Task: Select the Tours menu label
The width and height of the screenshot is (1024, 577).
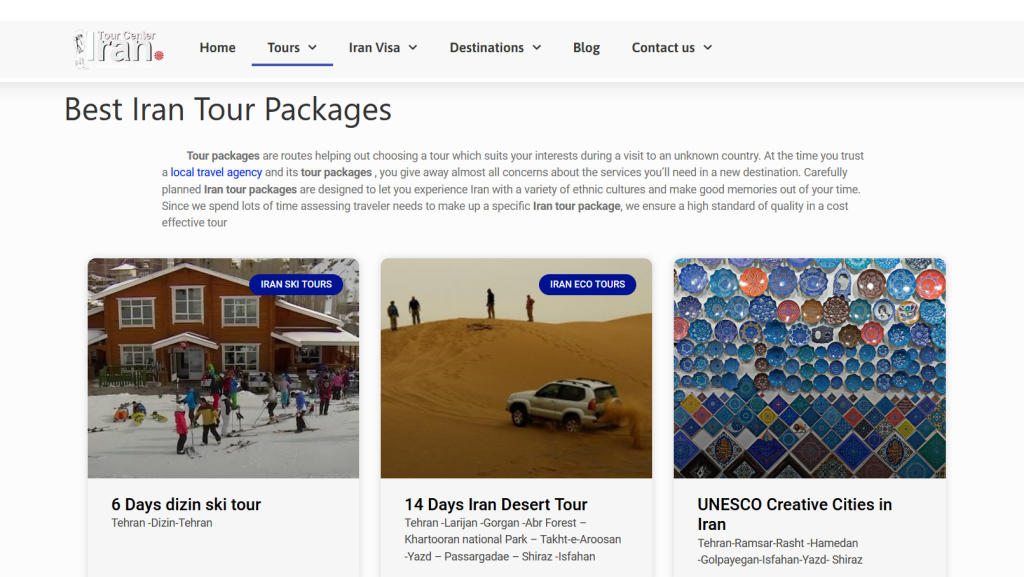Action: click(x=283, y=48)
